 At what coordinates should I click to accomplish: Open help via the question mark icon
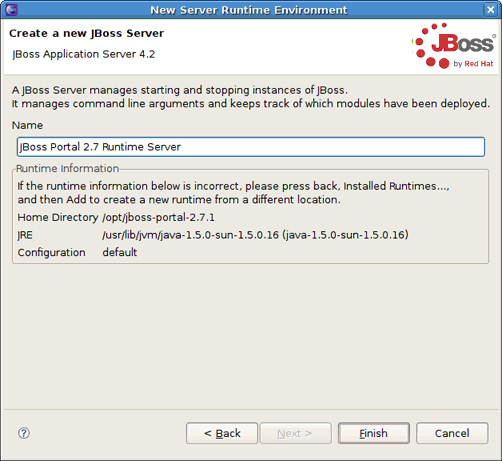coord(24,433)
